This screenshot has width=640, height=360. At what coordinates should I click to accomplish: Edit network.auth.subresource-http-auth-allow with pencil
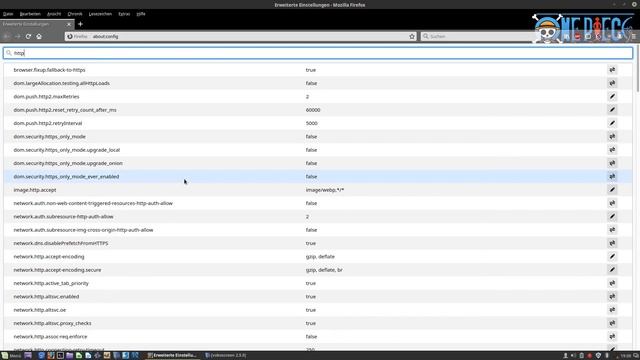point(612,216)
